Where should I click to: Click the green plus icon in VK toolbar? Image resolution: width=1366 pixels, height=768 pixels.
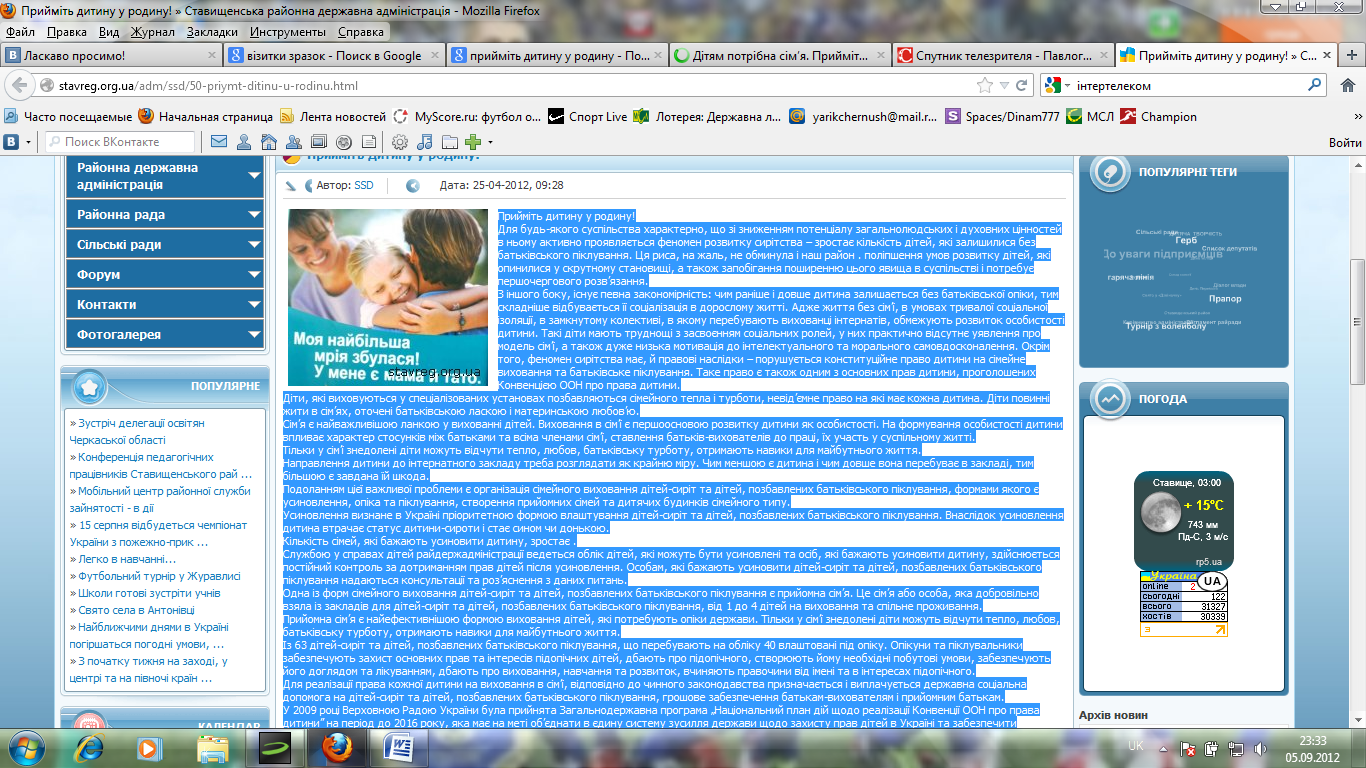[x=473, y=142]
